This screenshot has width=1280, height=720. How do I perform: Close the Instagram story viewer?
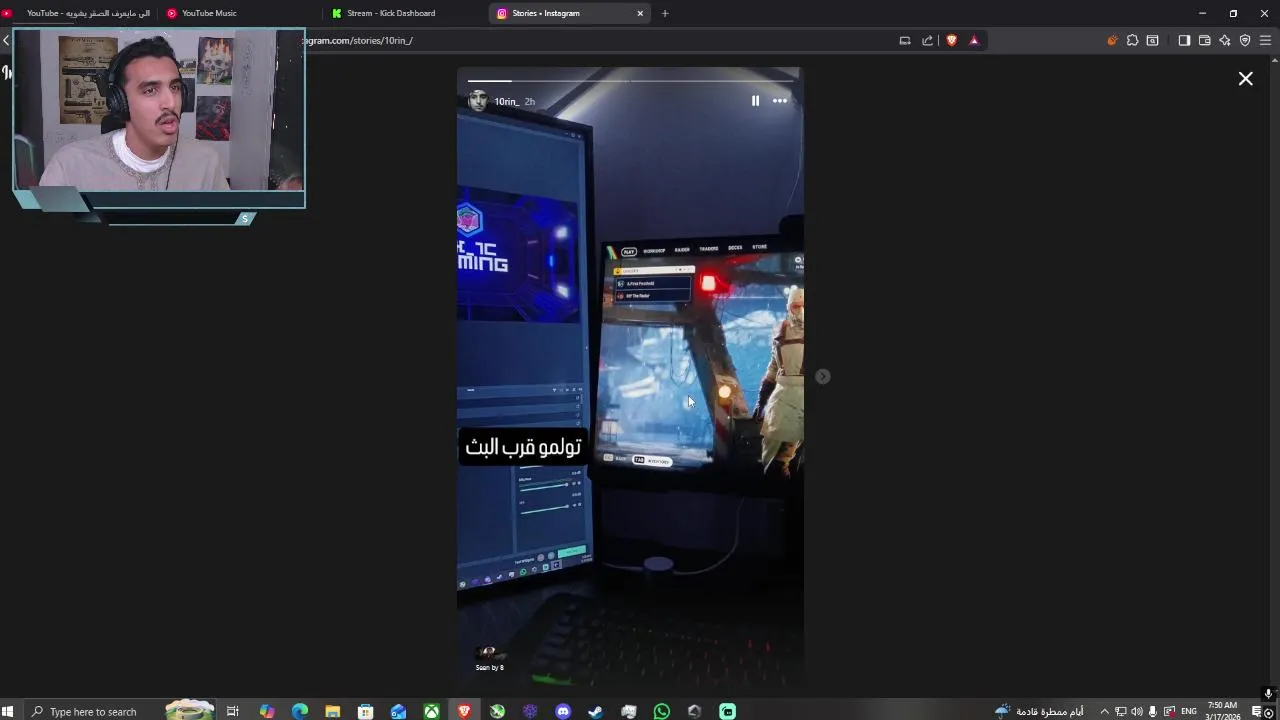click(1245, 78)
